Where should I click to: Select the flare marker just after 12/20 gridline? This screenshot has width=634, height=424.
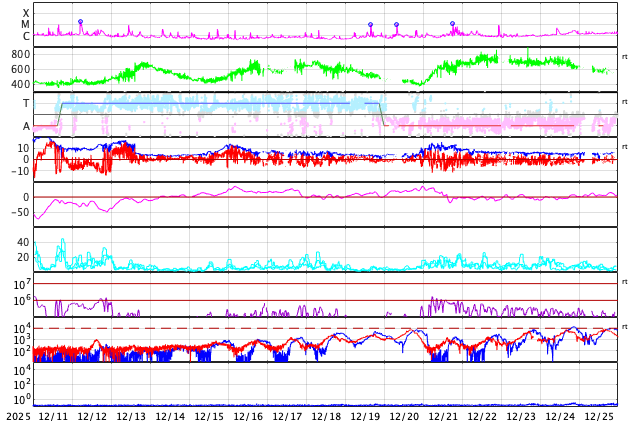pos(396,25)
